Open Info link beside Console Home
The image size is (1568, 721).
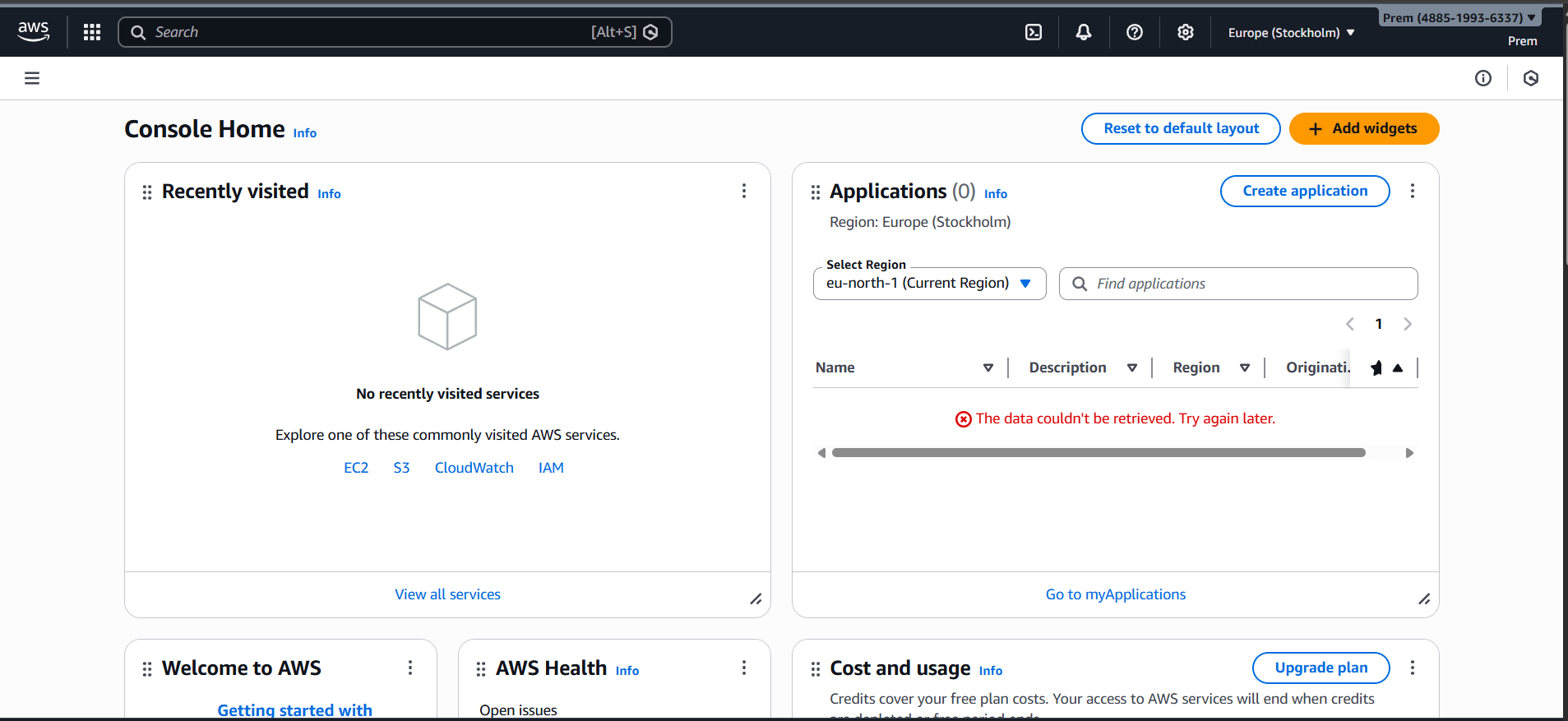(305, 133)
